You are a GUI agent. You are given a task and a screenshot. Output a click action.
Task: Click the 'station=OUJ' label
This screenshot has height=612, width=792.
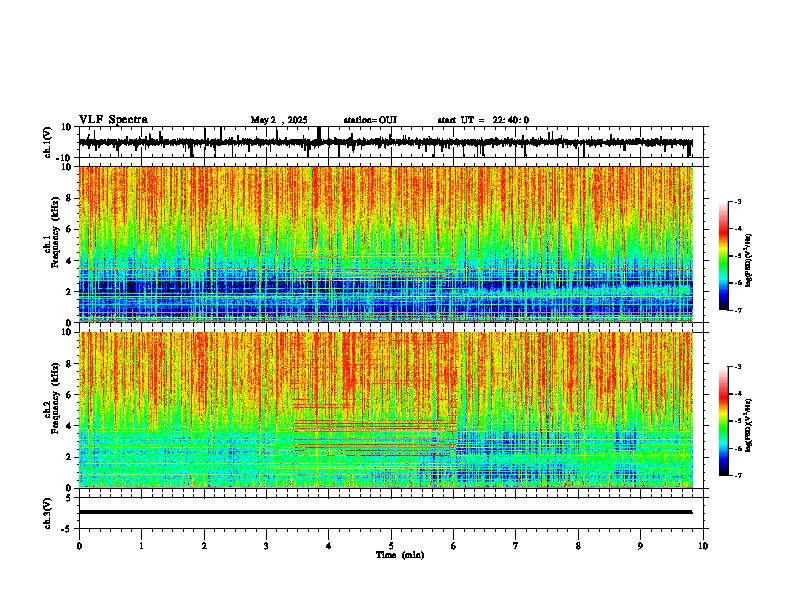click(x=370, y=120)
